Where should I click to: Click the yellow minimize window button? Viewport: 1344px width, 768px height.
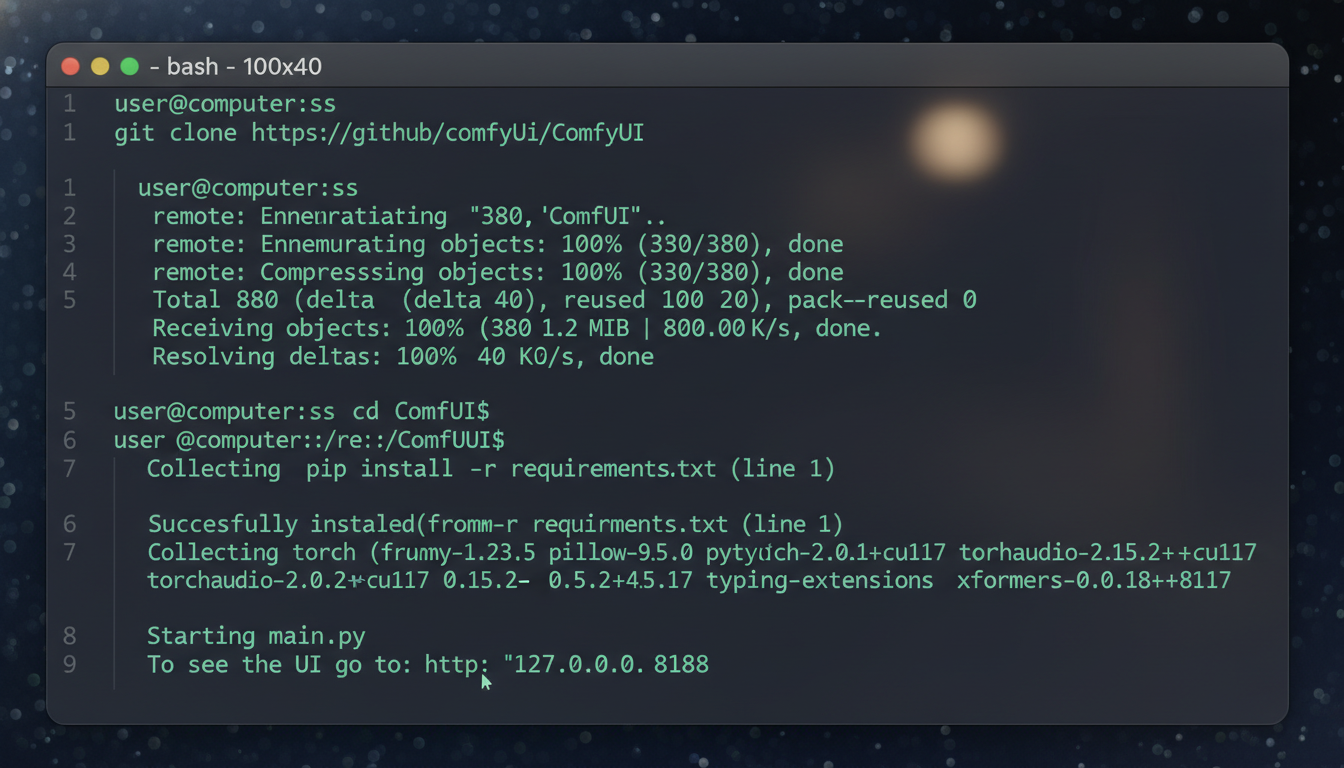click(99, 66)
